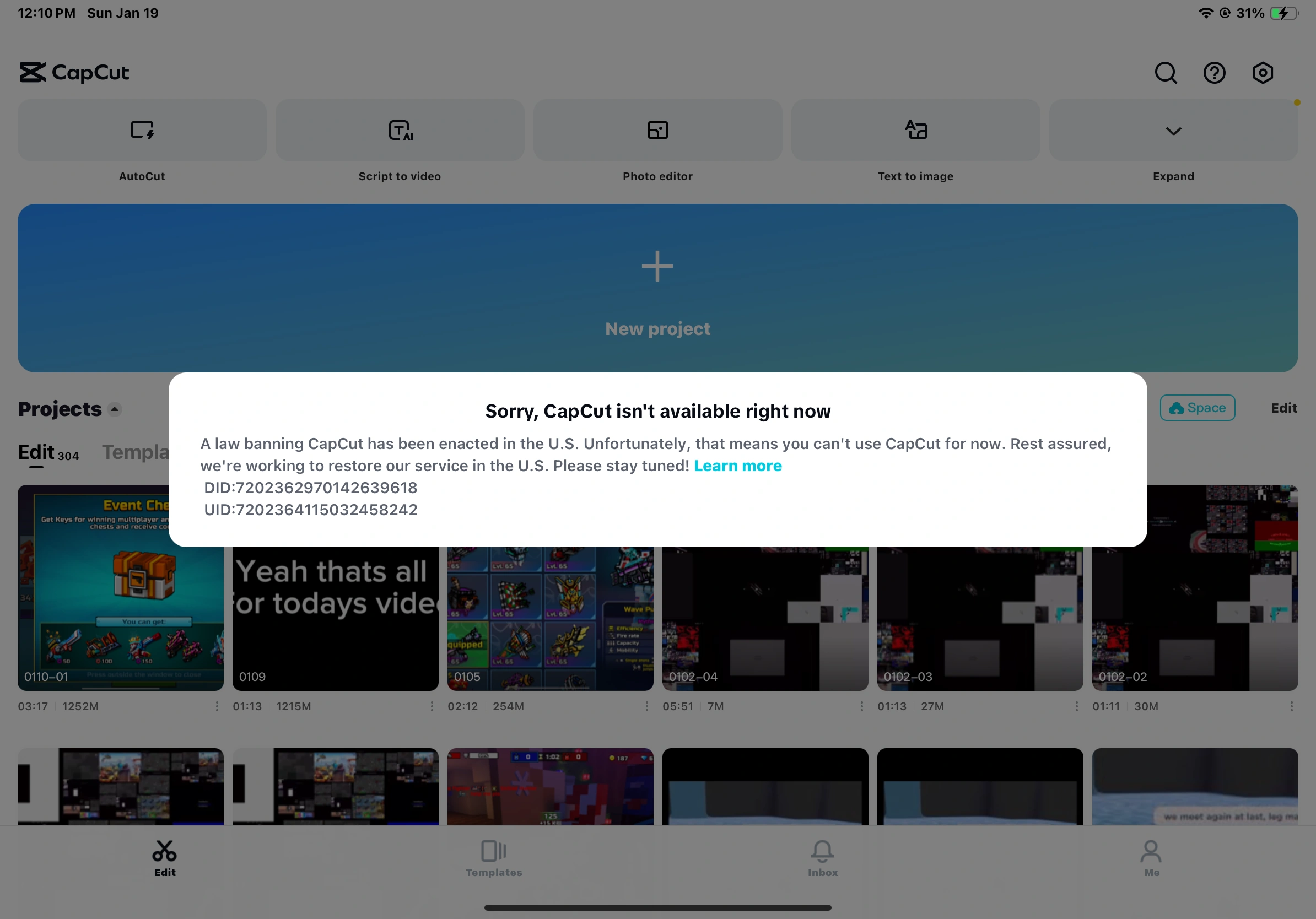Image resolution: width=1316 pixels, height=919 pixels.
Task: Launch the AutoCut tool
Action: pos(142,131)
